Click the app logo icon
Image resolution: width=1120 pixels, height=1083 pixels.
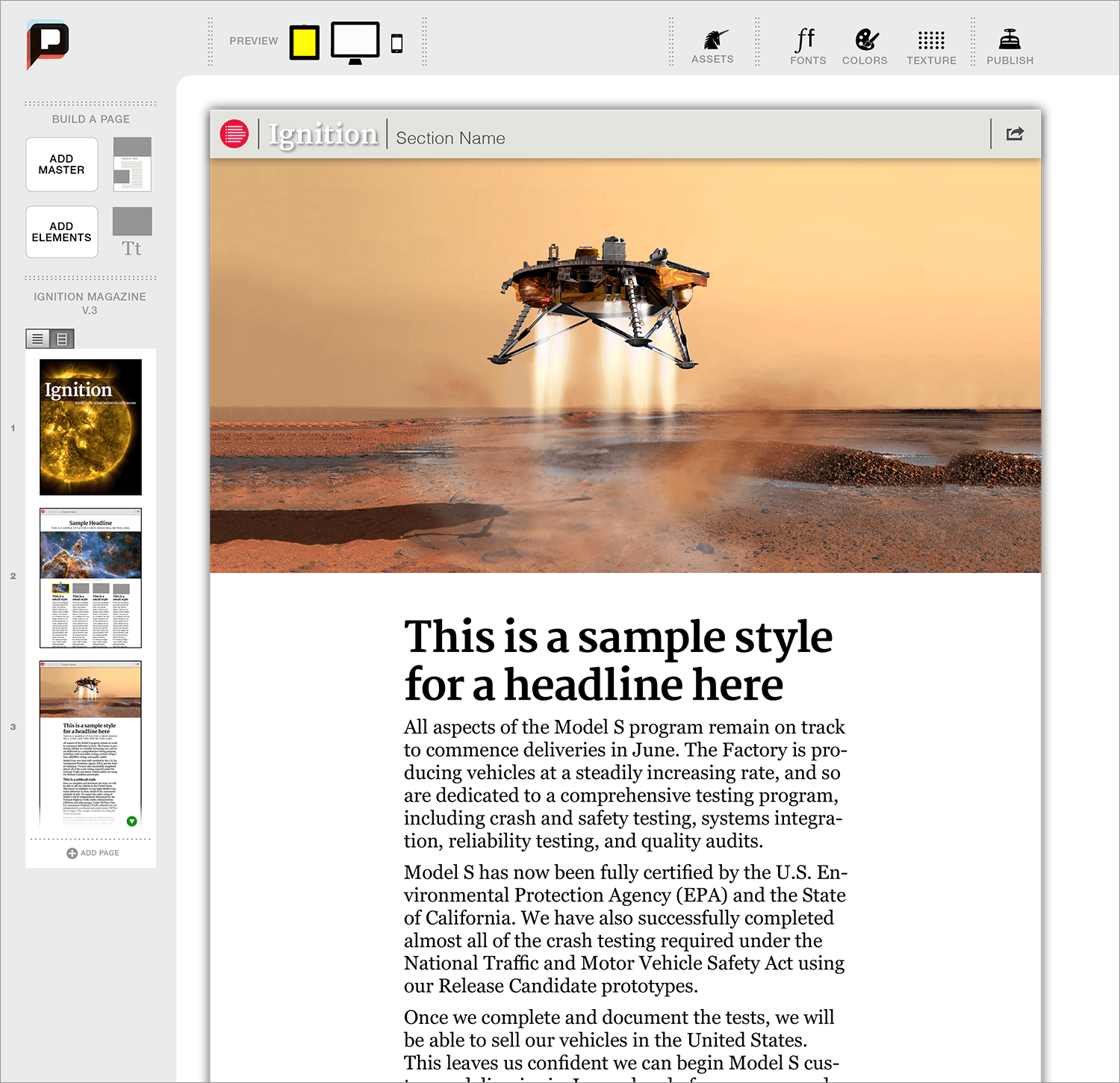pyautogui.click(x=48, y=44)
